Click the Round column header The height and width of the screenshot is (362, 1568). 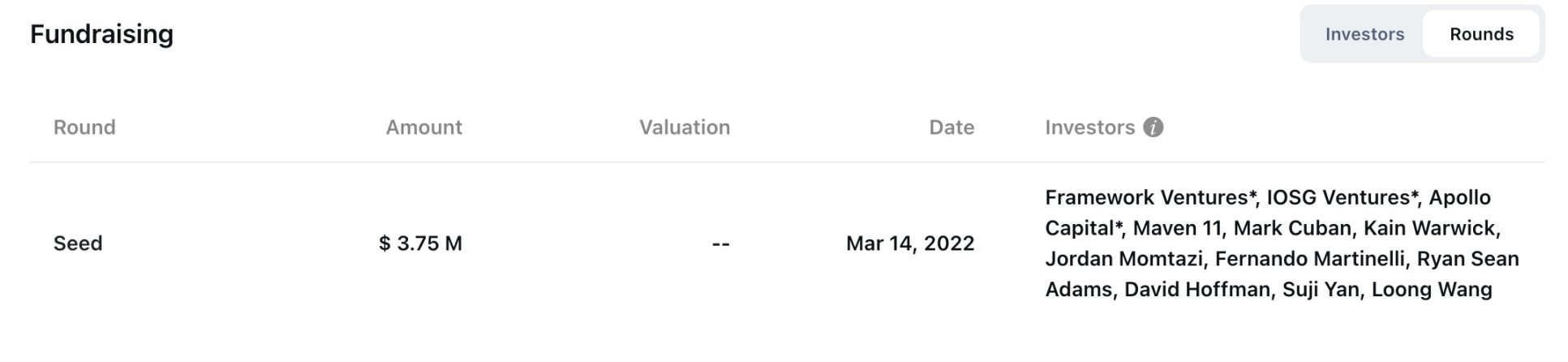pos(84,127)
